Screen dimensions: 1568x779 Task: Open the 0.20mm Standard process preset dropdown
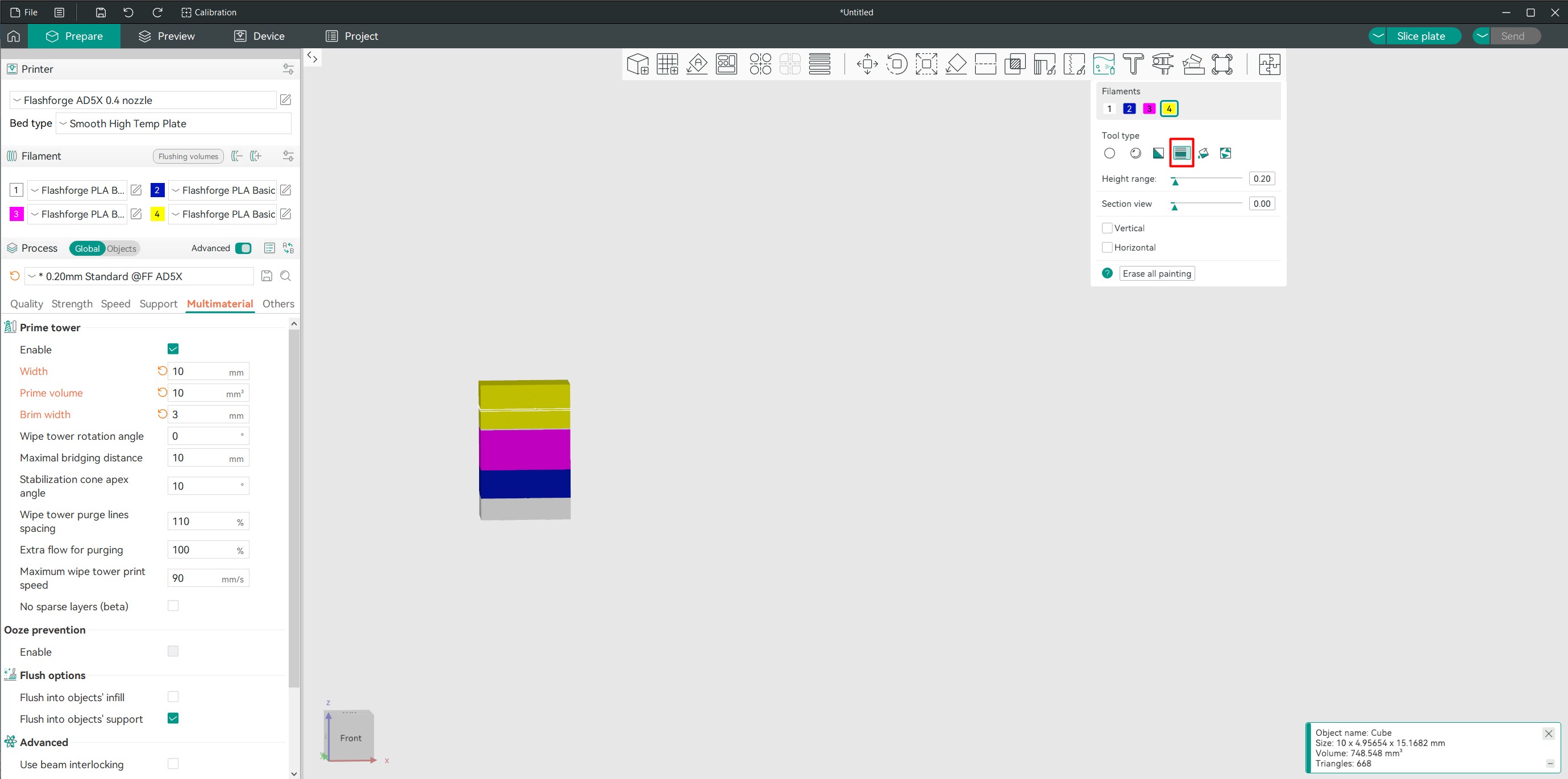(139, 276)
